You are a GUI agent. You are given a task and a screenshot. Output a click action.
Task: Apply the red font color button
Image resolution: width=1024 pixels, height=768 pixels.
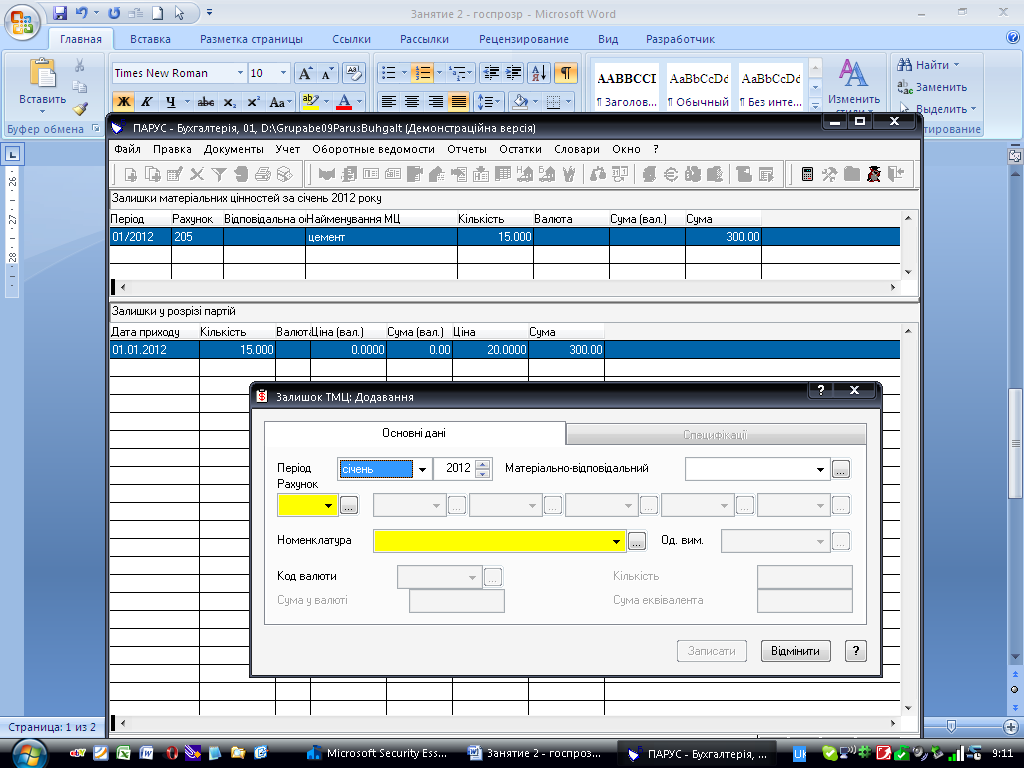point(344,101)
